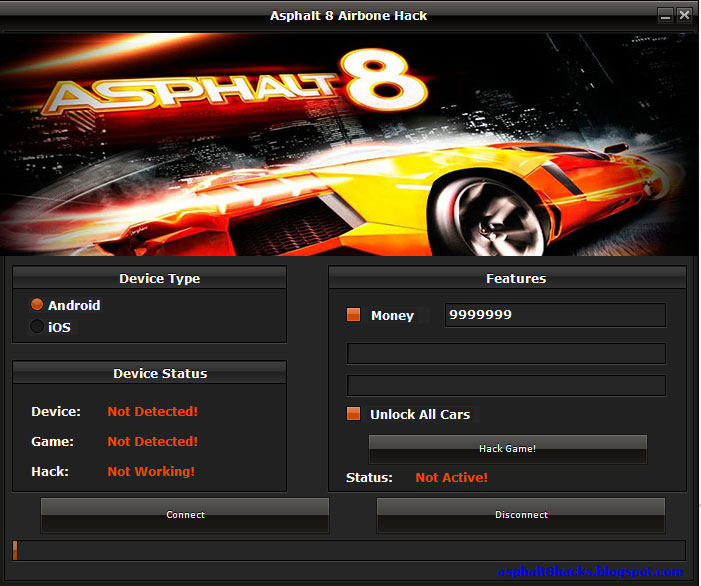This screenshot has width=701, height=586.
Task: Close the Asphalt 8 Airbone Hack window
Action: (x=684, y=16)
